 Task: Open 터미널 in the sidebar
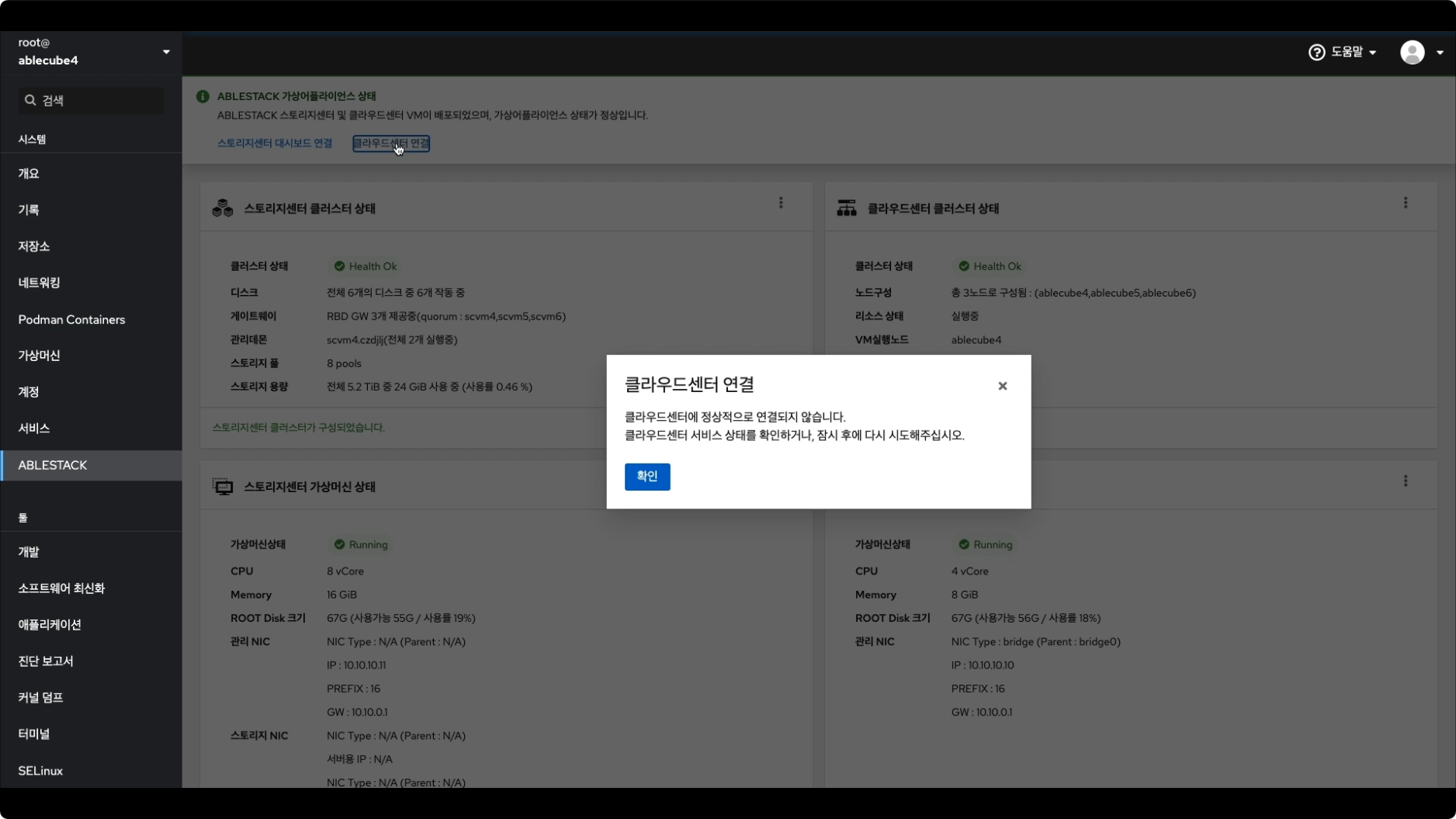[91, 734]
